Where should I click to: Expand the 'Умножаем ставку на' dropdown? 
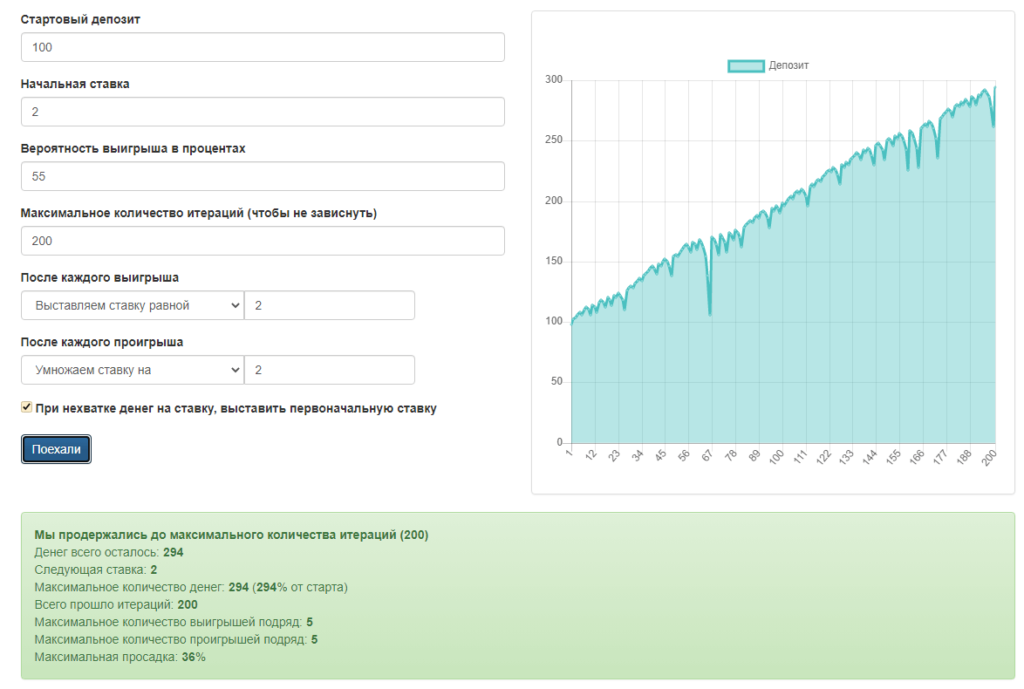[x=132, y=370]
